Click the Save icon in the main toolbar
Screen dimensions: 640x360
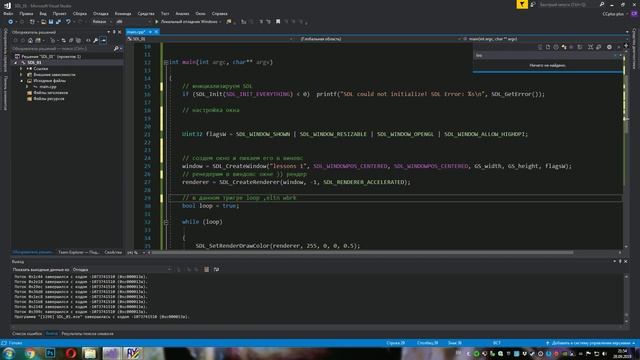coord(51,22)
